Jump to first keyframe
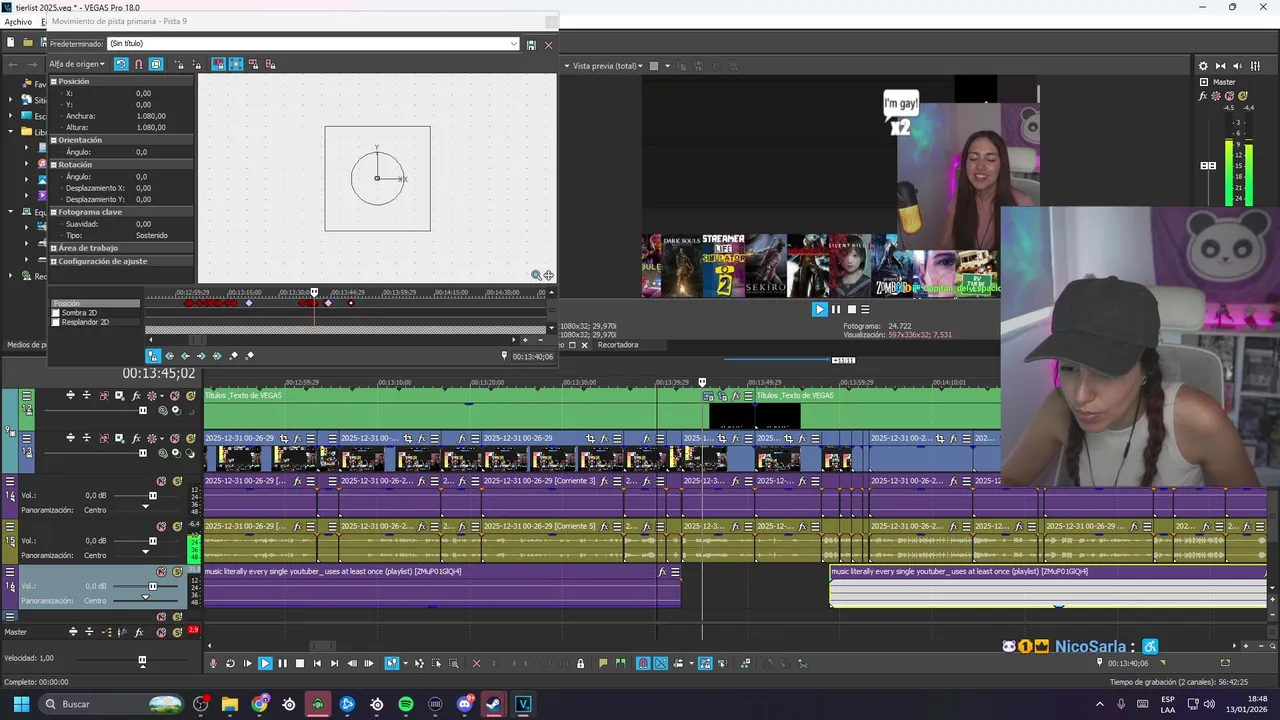Image resolution: width=1280 pixels, height=720 pixels. [169, 355]
